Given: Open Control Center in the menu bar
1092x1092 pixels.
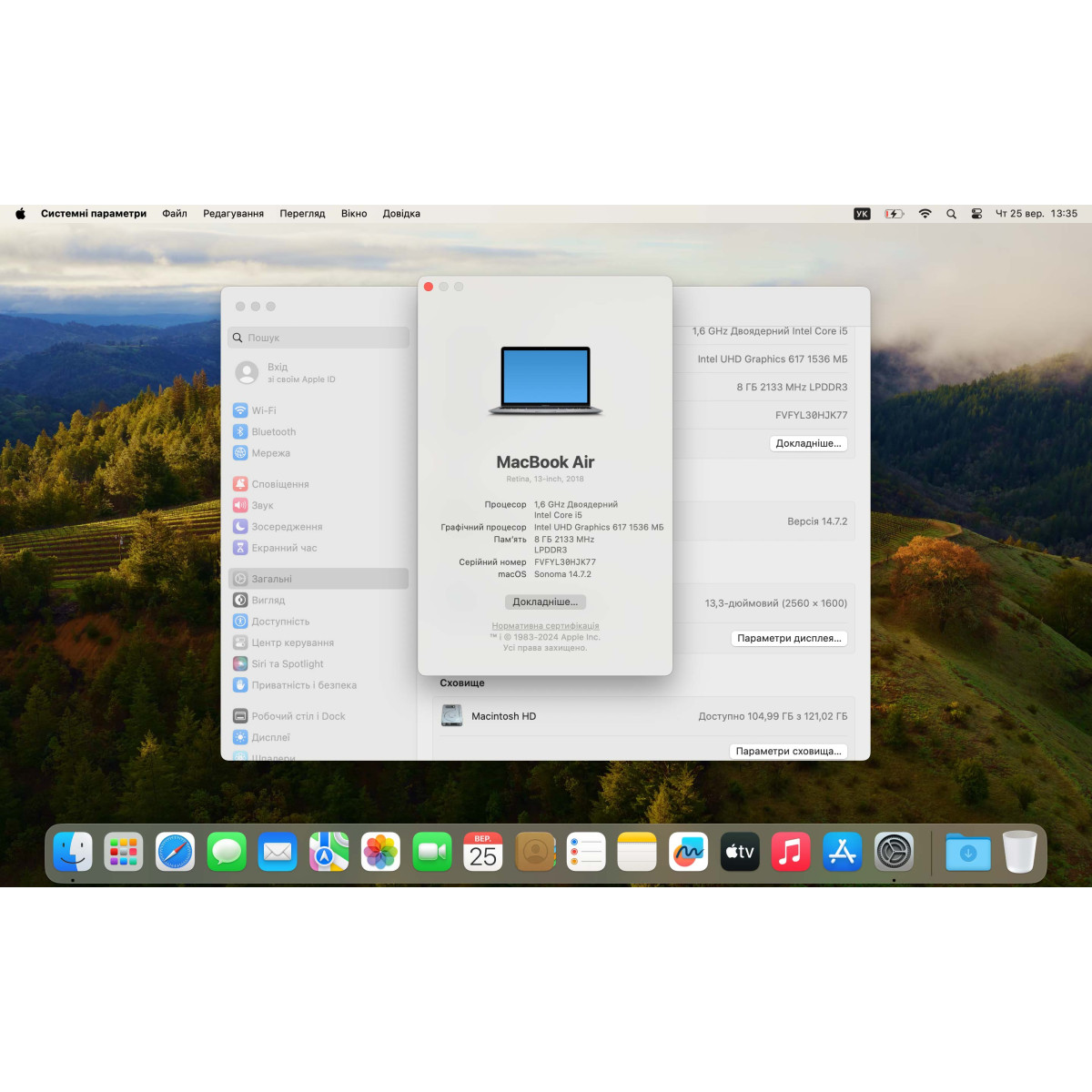Looking at the screenshot, I should [976, 214].
